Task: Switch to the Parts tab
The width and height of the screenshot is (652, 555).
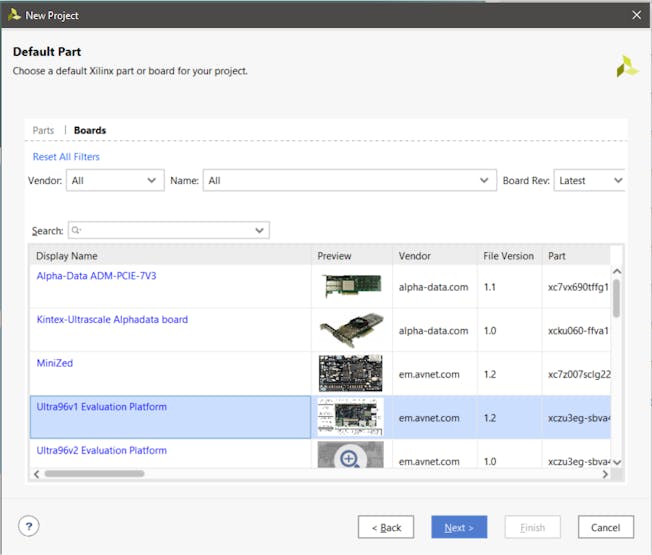Action: tap(43, 130)
